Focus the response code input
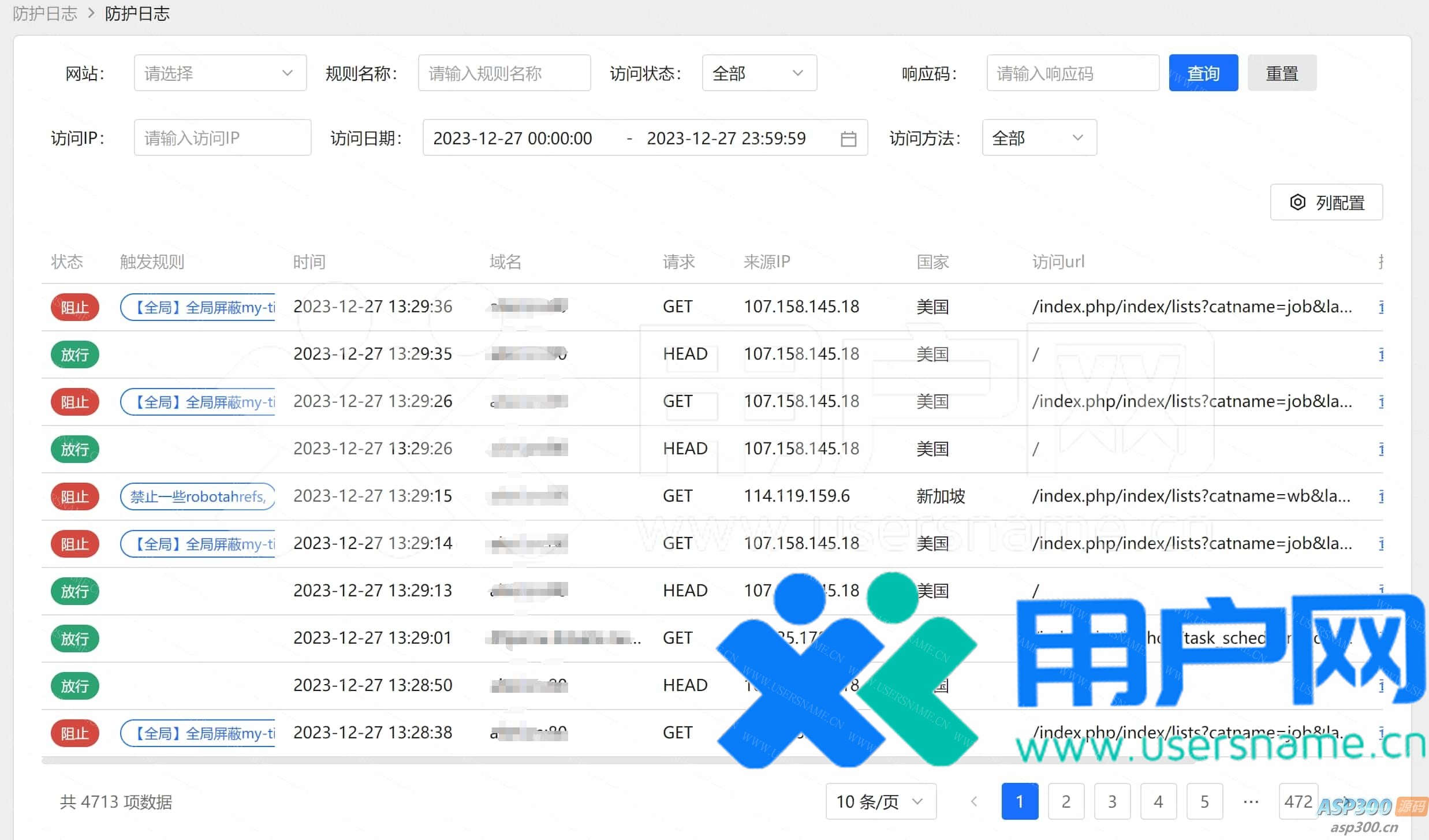 [x=1072, y=73]
